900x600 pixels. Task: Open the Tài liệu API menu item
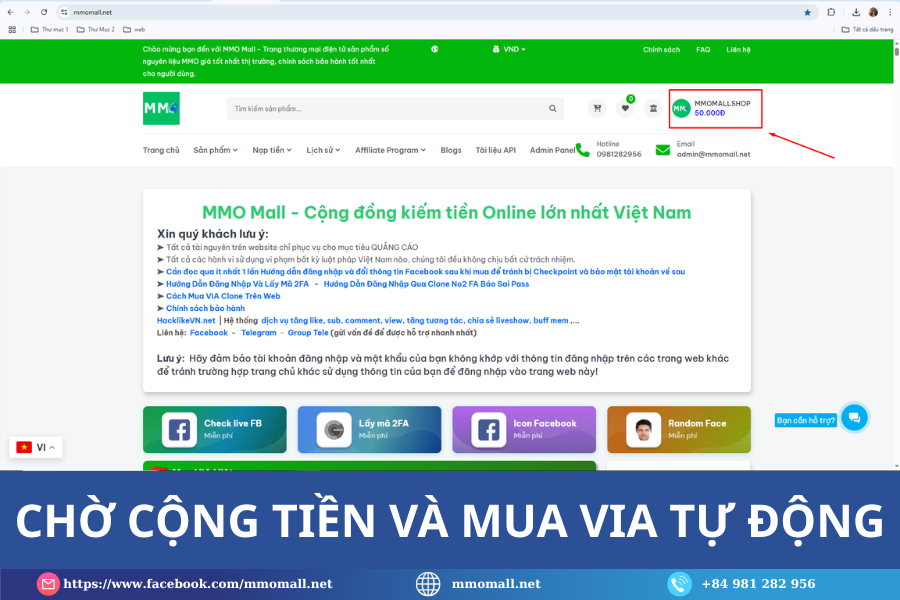pyautogui.click(x=495, y=150)
